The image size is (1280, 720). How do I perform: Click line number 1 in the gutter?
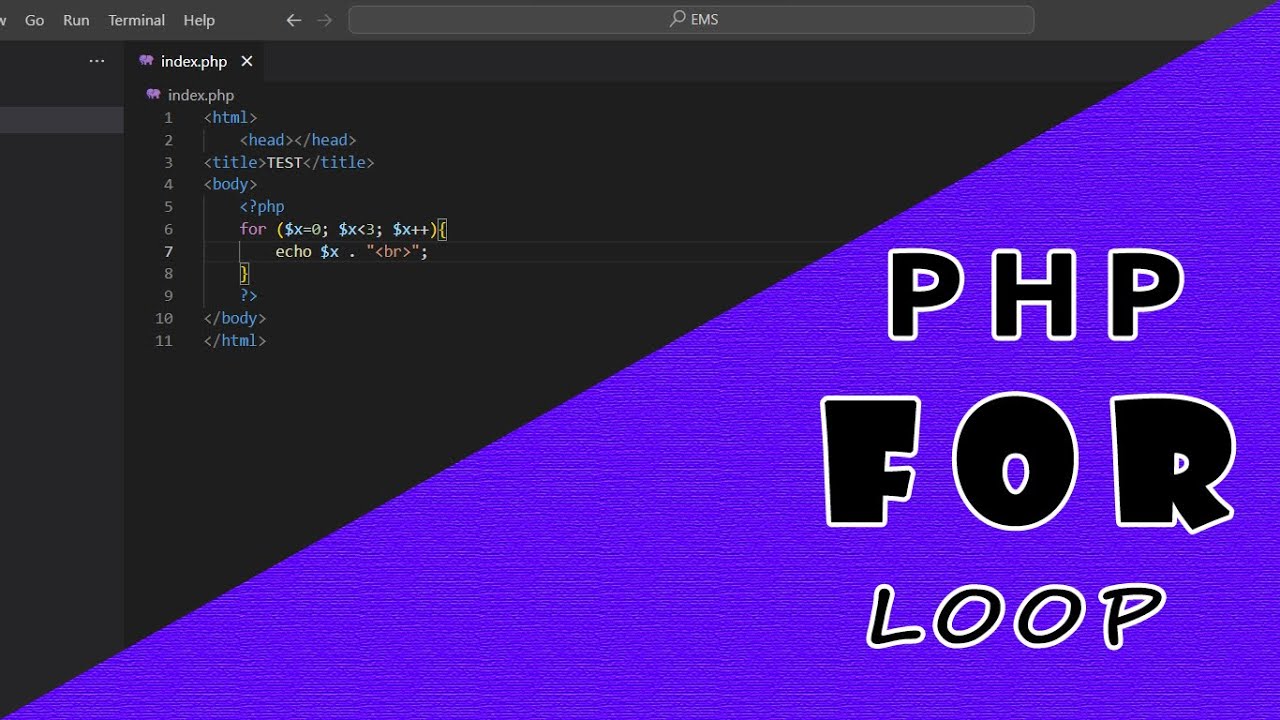168,118
